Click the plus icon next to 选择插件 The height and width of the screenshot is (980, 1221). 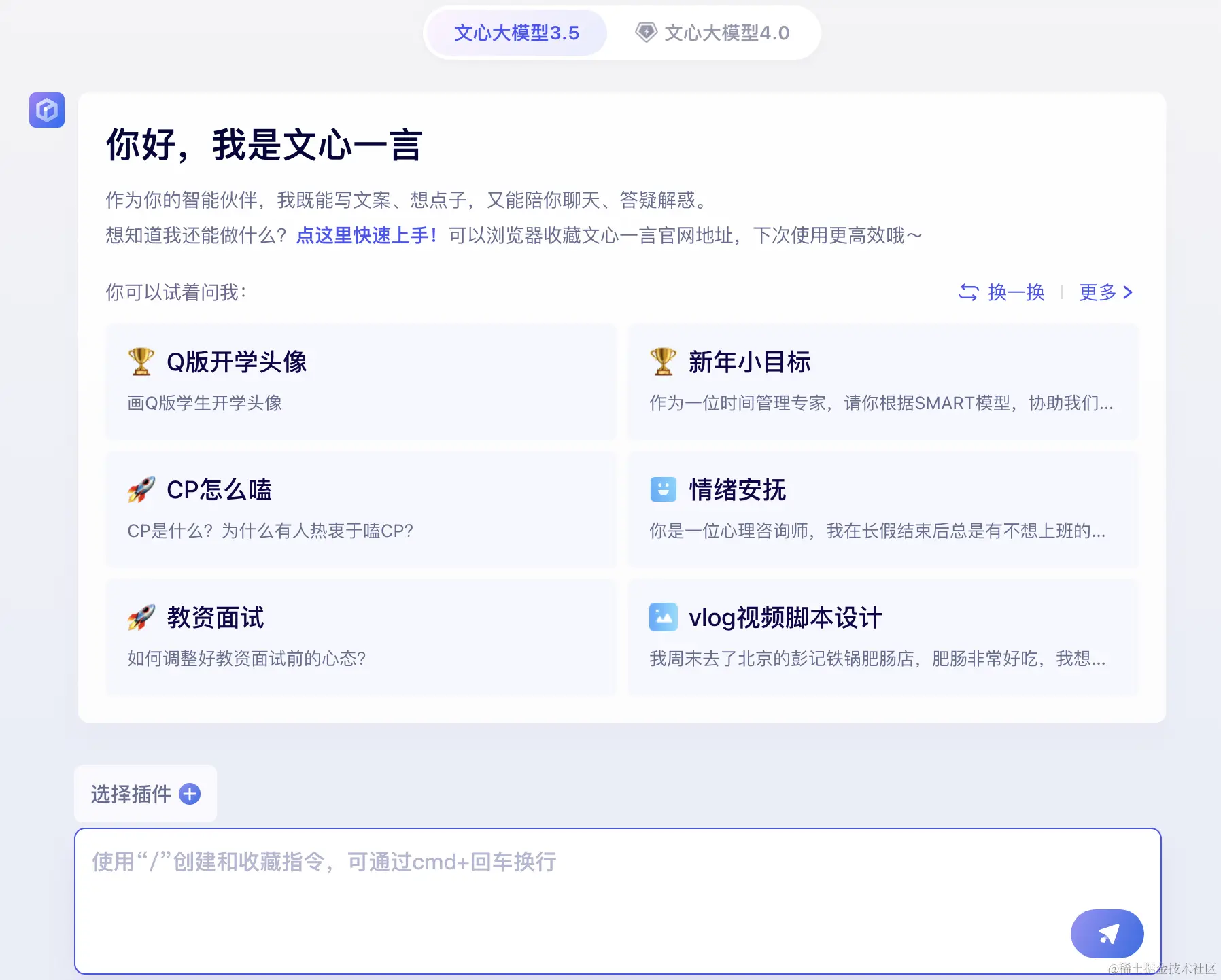point(190,794)
